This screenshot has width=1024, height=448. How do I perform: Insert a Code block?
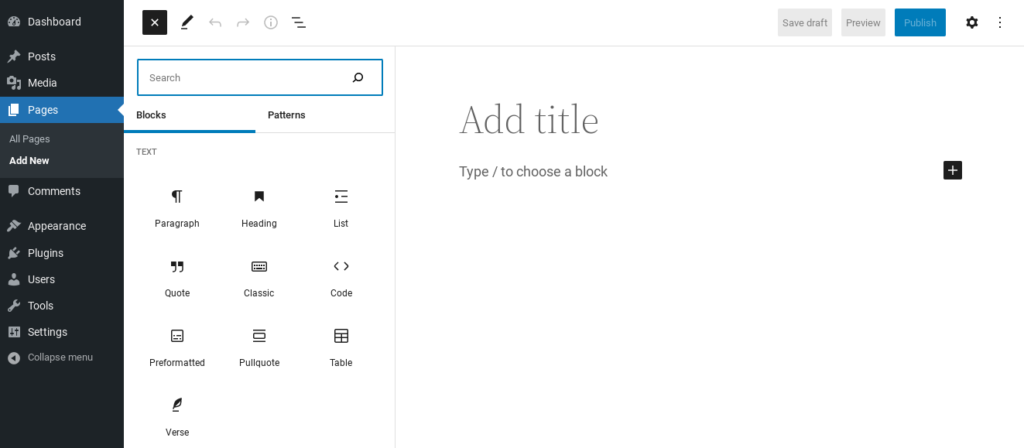pyautogui.click(x=341, y=278)
